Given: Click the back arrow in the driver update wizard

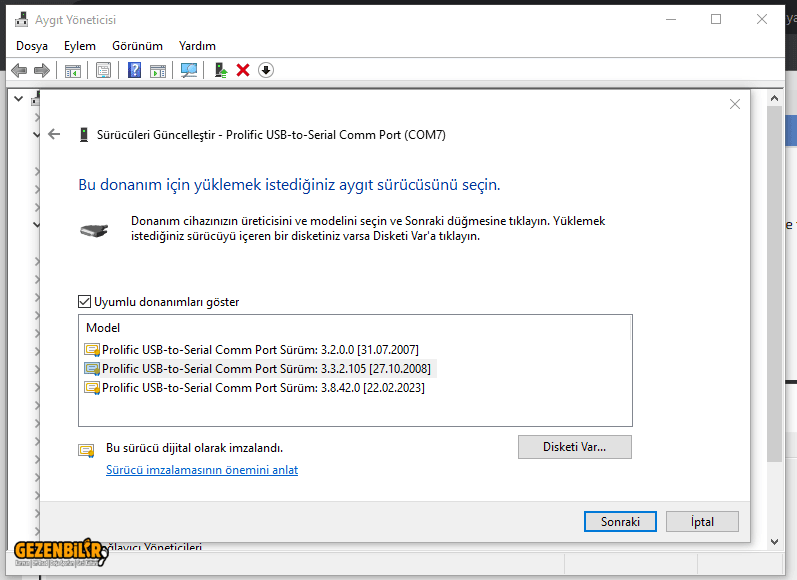Looking at the screenshot, I should 54,134.
